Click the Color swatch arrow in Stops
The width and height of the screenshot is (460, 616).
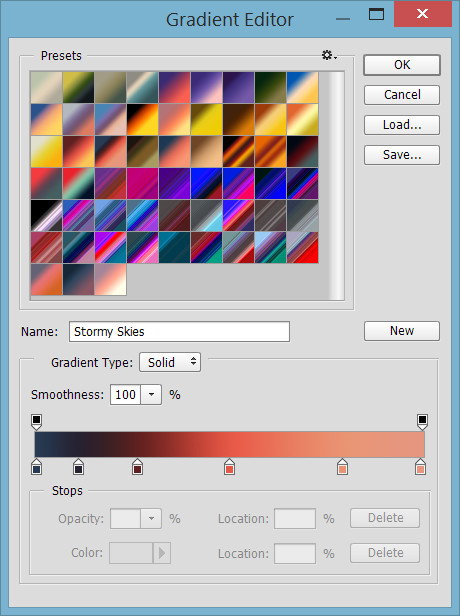162,553
